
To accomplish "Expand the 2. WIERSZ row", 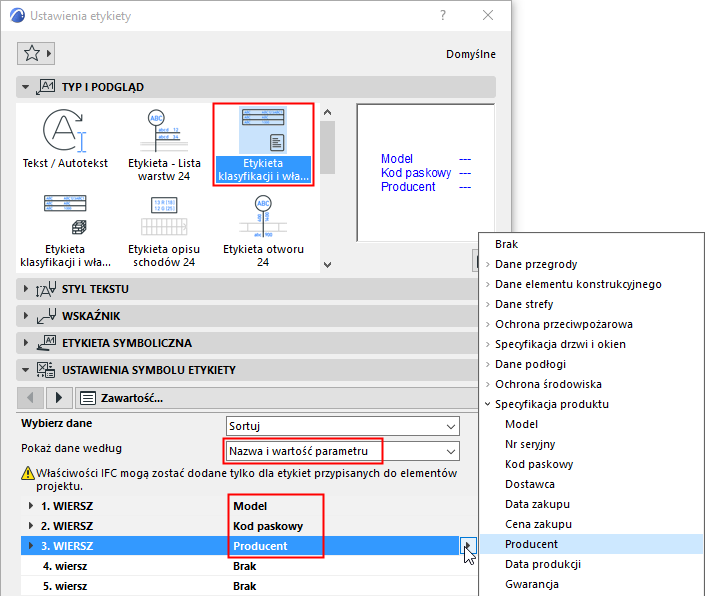I will coord(31,525).
